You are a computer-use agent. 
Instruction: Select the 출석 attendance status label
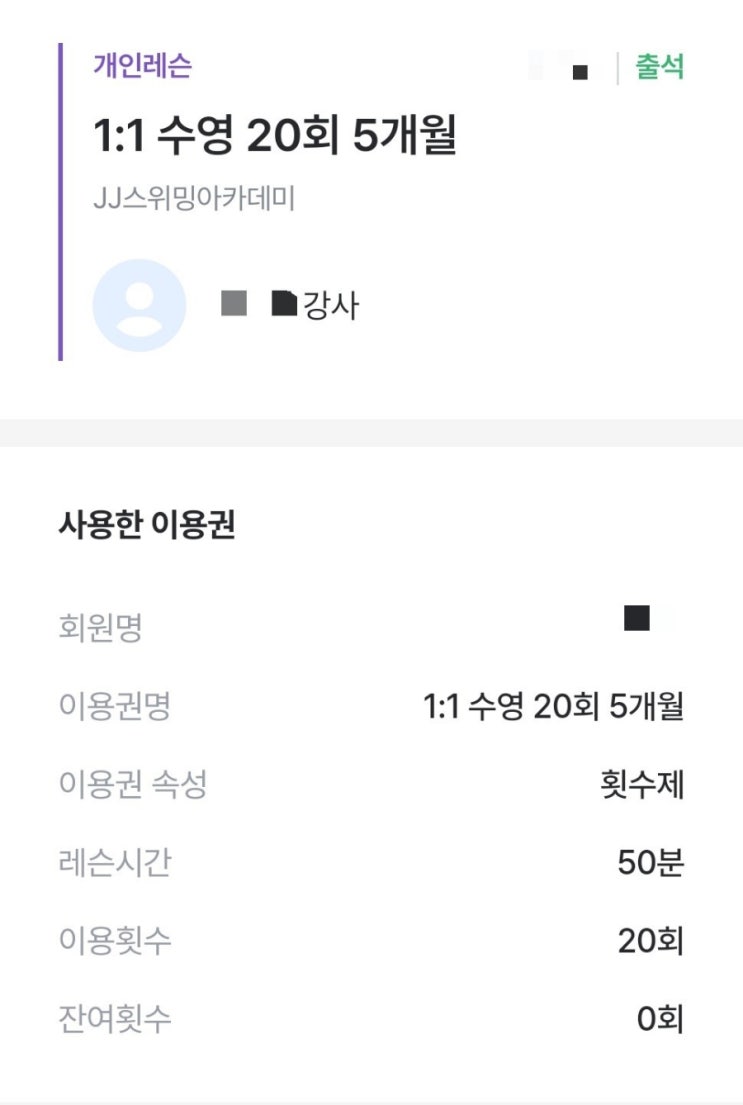(x=660, y=67)
